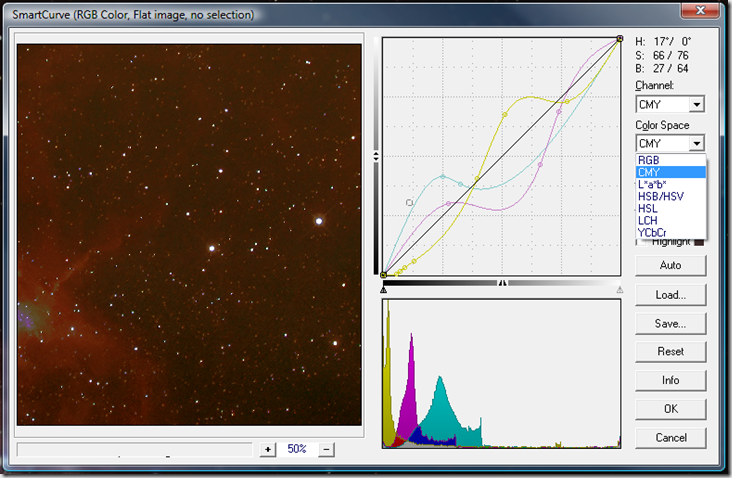Screen dimensions: 732x478
Task: Click the vertical output-range handle beside curve
Action: (x=376, y=156)
